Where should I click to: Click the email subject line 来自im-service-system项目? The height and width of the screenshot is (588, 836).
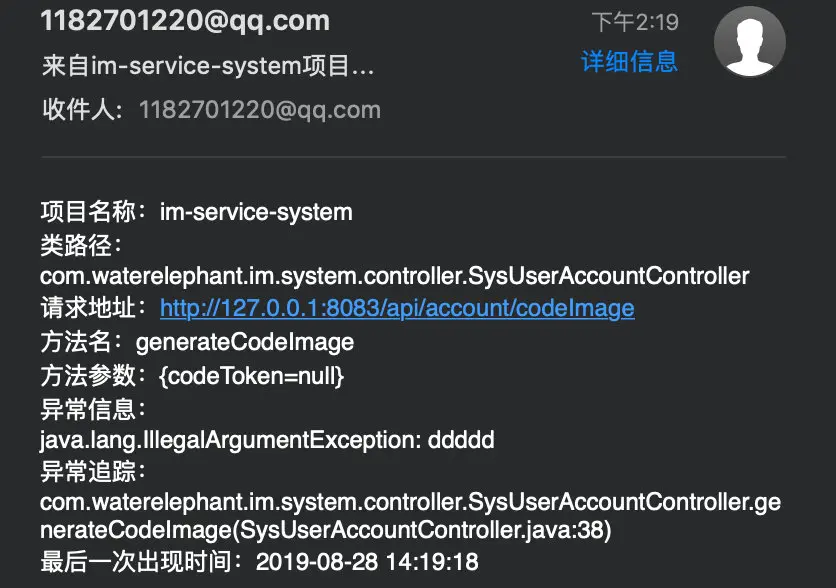(x=208, y=66)
